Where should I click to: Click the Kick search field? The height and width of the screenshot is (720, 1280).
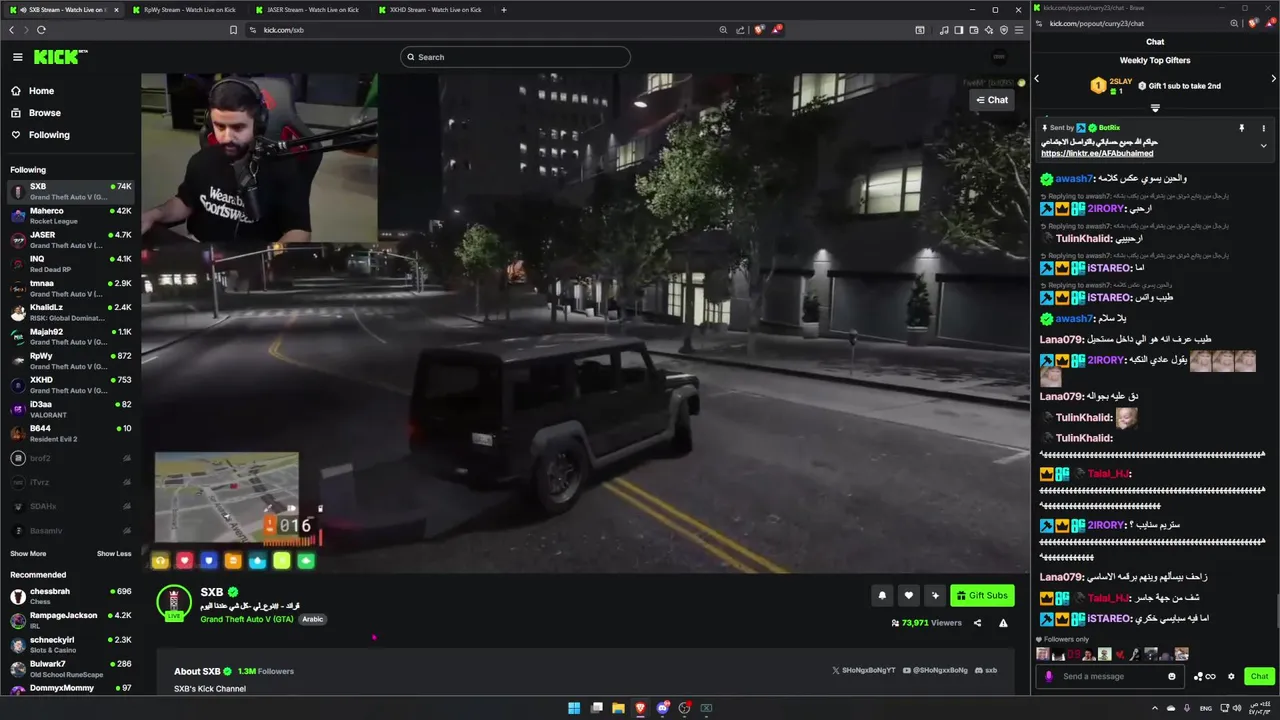point(515,57)
